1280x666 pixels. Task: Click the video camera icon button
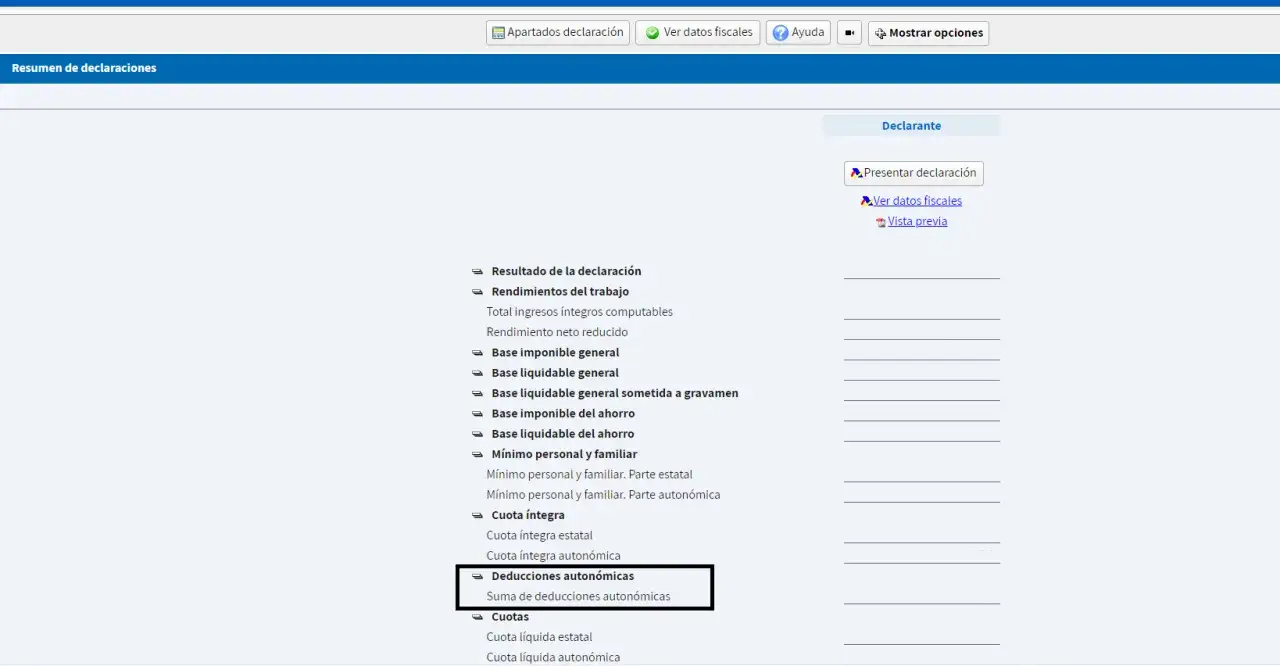(x=849, y=33)
